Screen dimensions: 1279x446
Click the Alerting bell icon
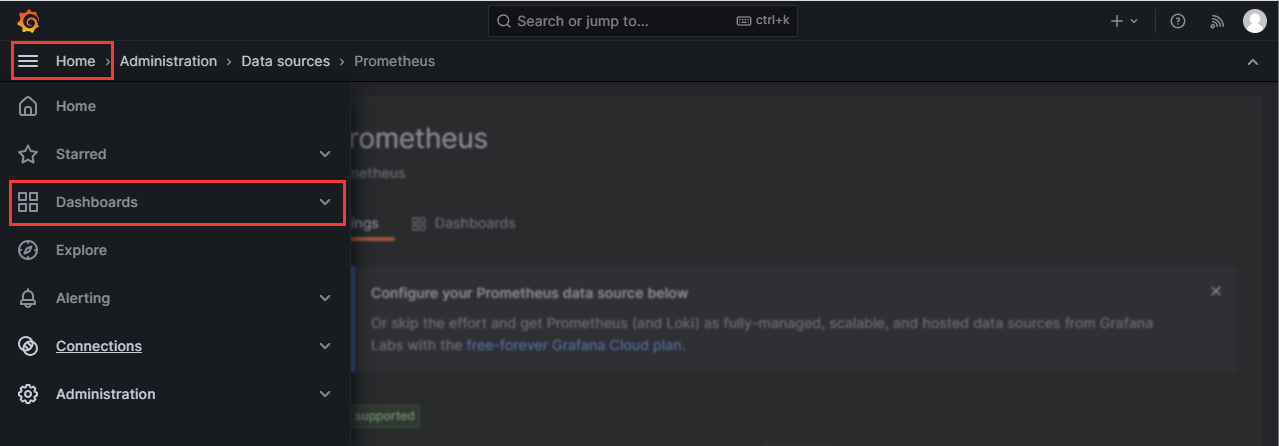pos(28,298)
